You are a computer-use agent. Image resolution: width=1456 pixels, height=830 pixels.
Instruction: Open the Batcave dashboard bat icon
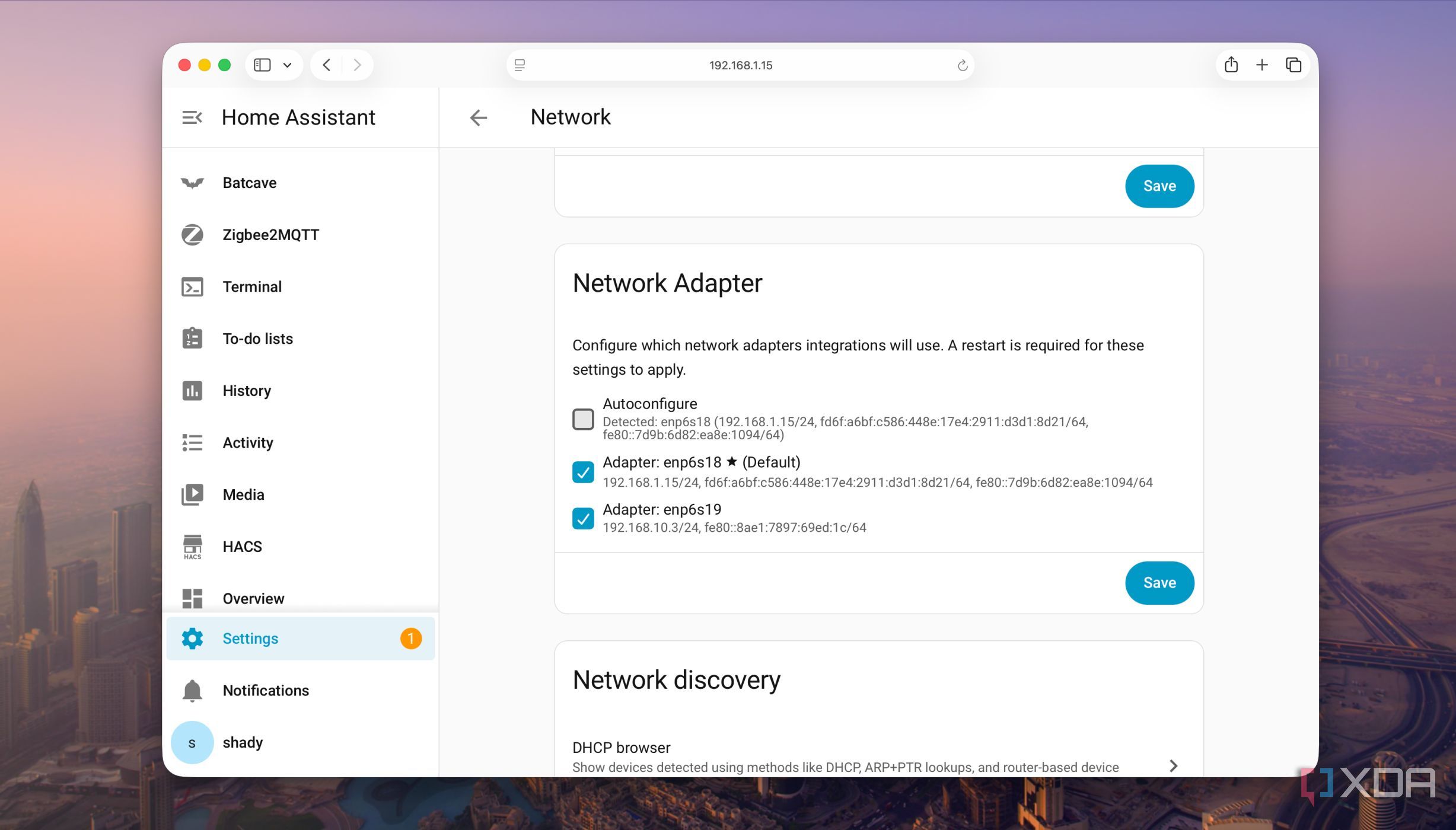(x=192, y=183)
